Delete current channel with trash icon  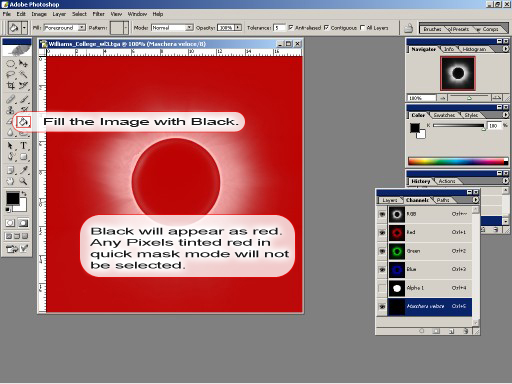pos(466,331)
